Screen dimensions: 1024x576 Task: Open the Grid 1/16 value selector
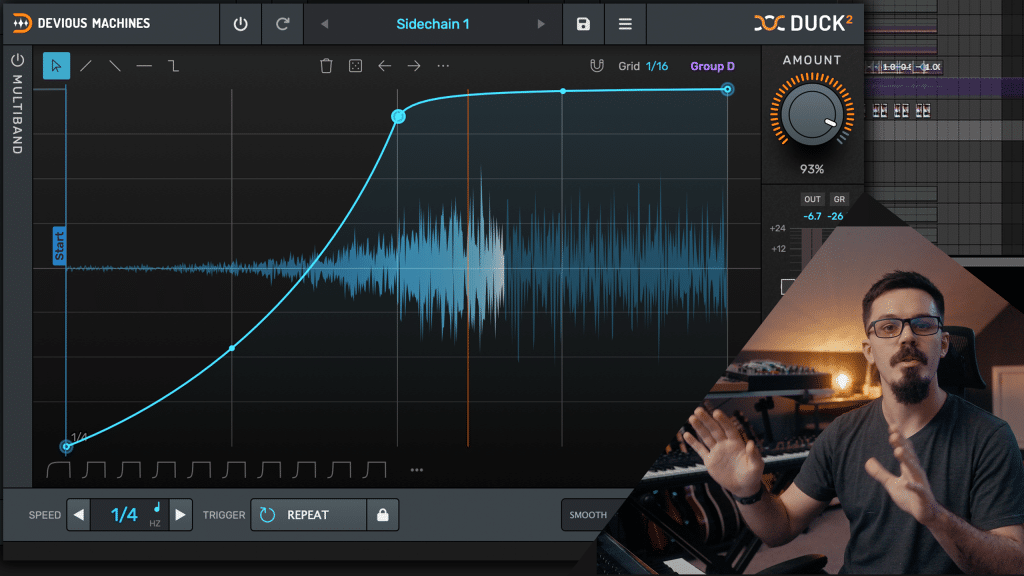[x=657, y=66]
